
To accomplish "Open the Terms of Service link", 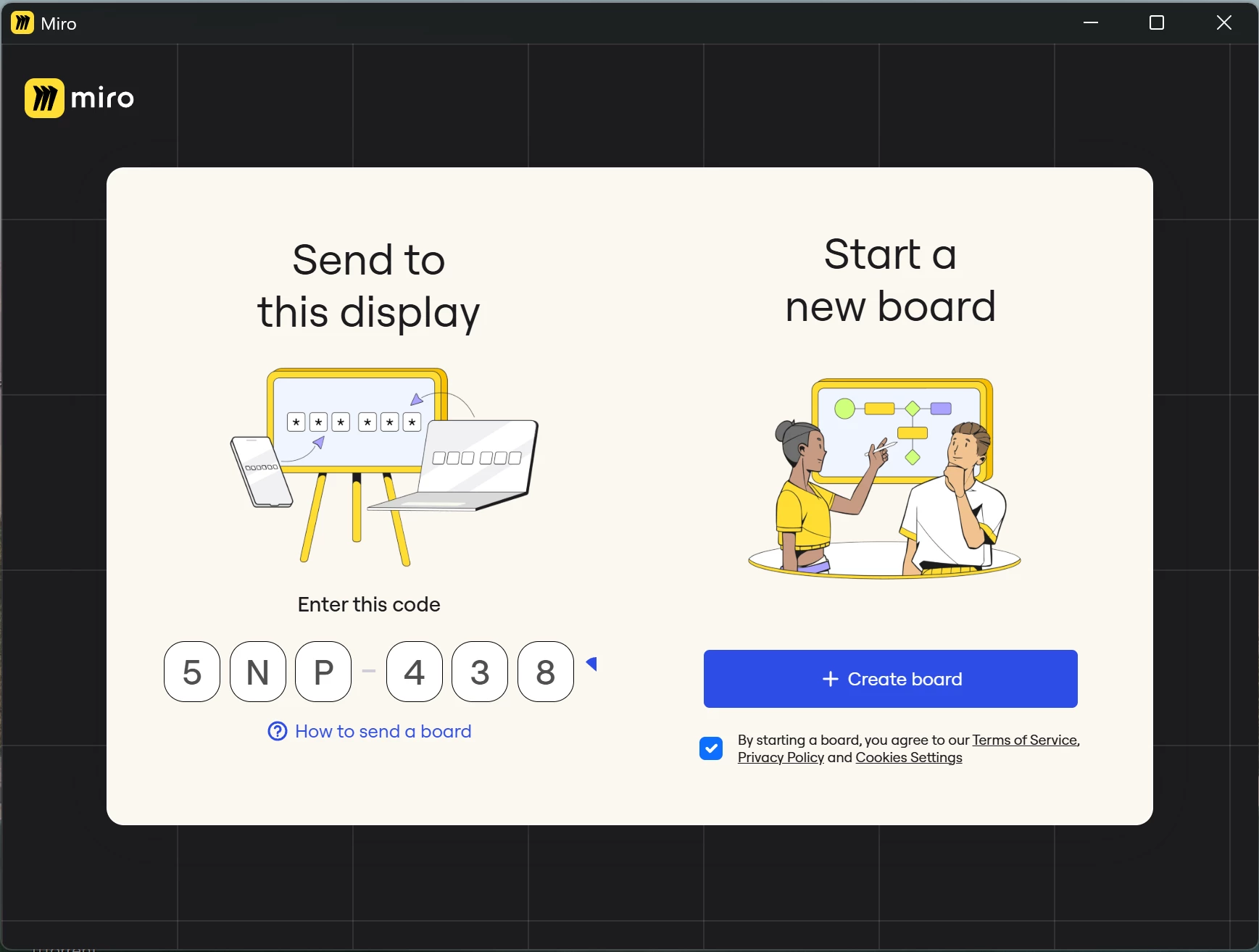I will tap(1025, 740).
